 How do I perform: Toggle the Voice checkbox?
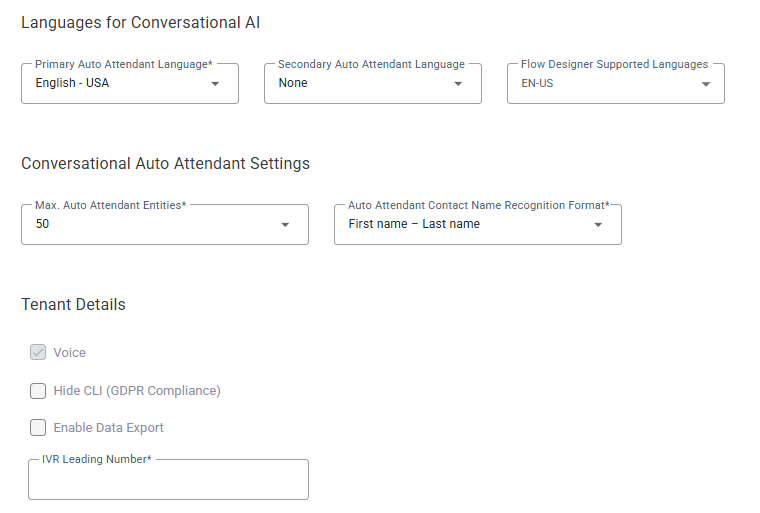tap(38, 352)
